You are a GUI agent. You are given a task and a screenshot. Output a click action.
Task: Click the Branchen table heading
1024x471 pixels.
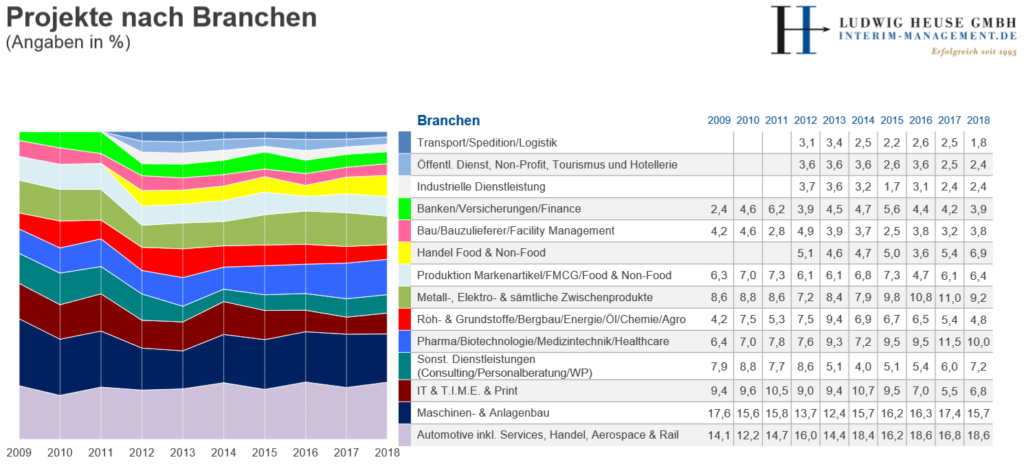tap(449, 120)
